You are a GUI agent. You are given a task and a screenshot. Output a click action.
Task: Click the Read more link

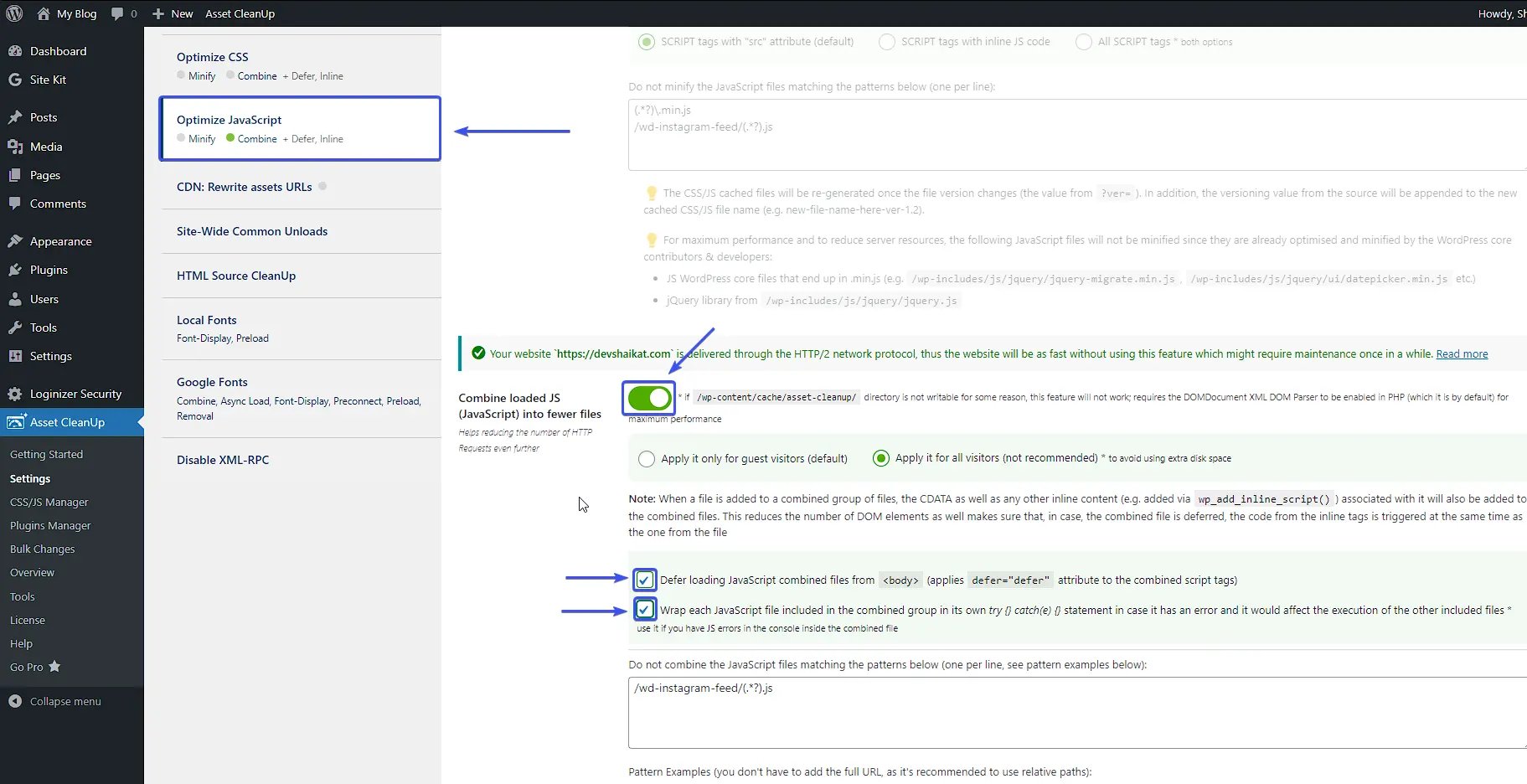(x=1462, y=354)
